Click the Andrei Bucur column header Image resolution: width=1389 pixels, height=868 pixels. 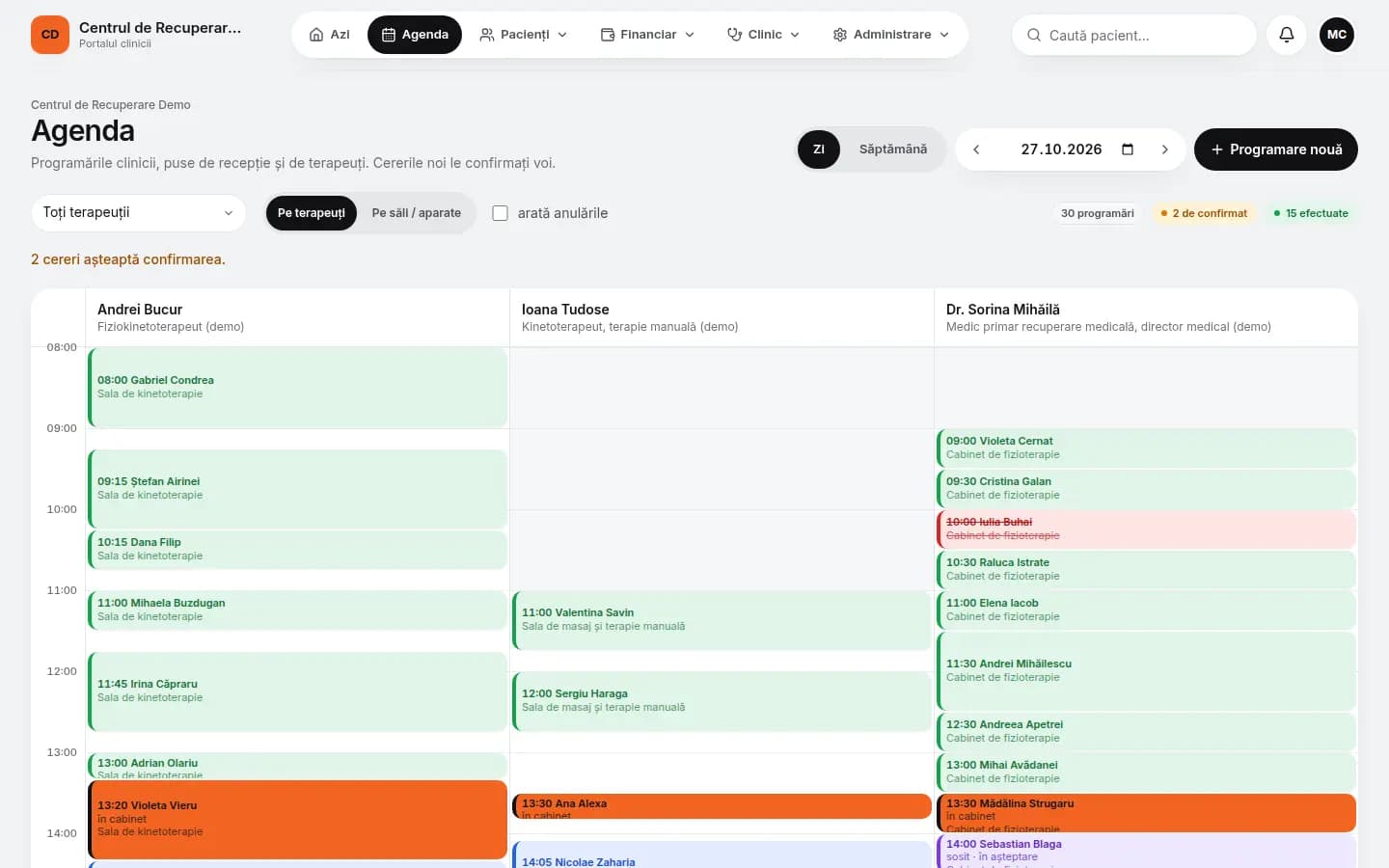coord(298,317)
